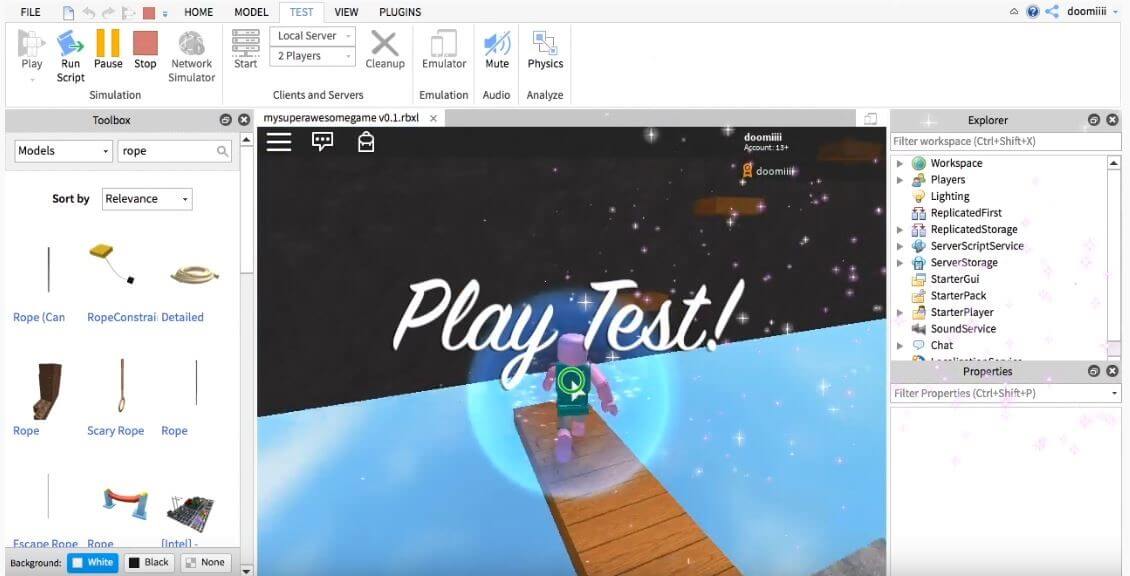Expand the Workspace tree item

[900, 162]
